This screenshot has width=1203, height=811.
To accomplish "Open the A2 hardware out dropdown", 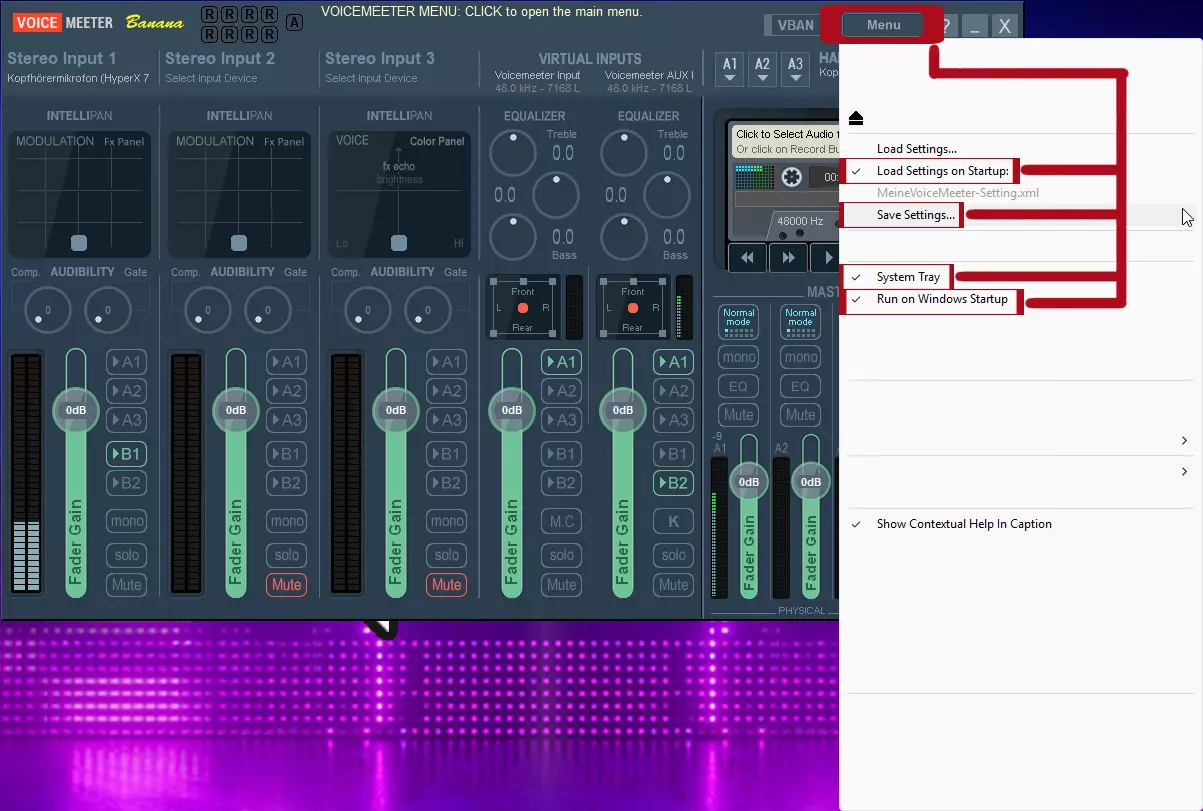I will [x=763, y=68].
